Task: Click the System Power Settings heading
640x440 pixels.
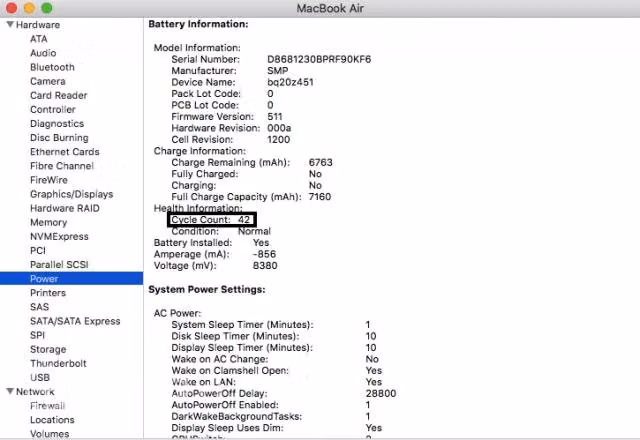Action: [x=207, y=289]
